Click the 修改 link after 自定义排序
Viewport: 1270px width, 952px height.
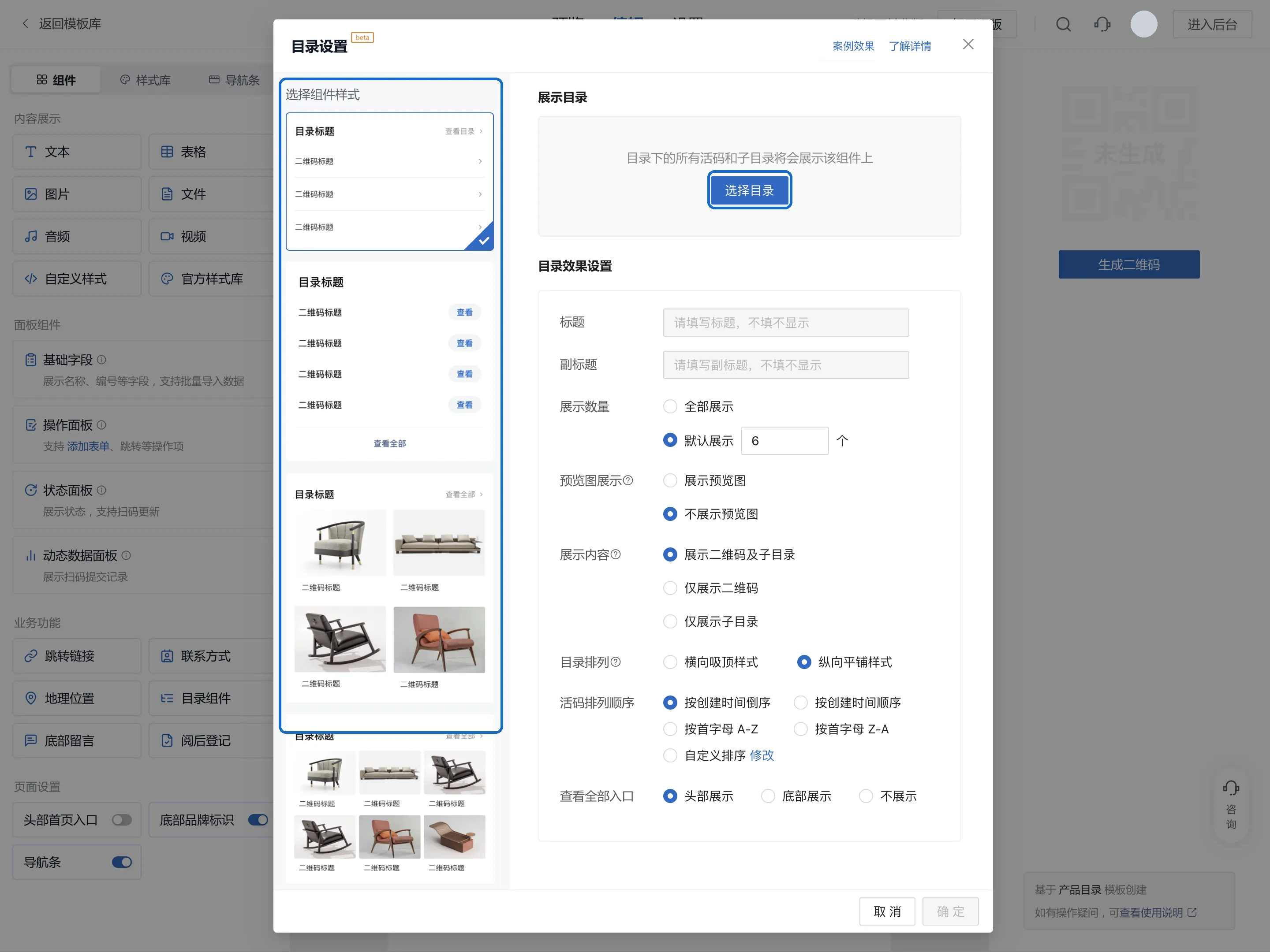coord(762,756)
